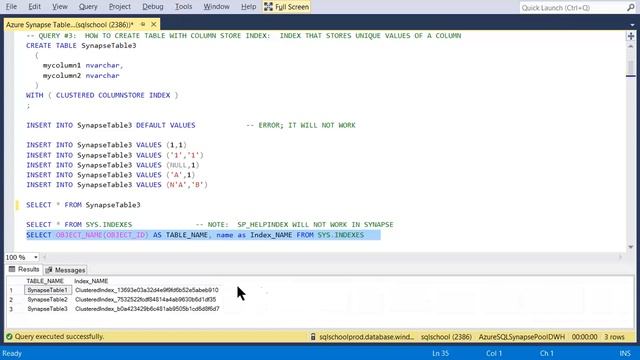Click the editor split window handle
Viewport: 640px width, 360px height.
631,36
